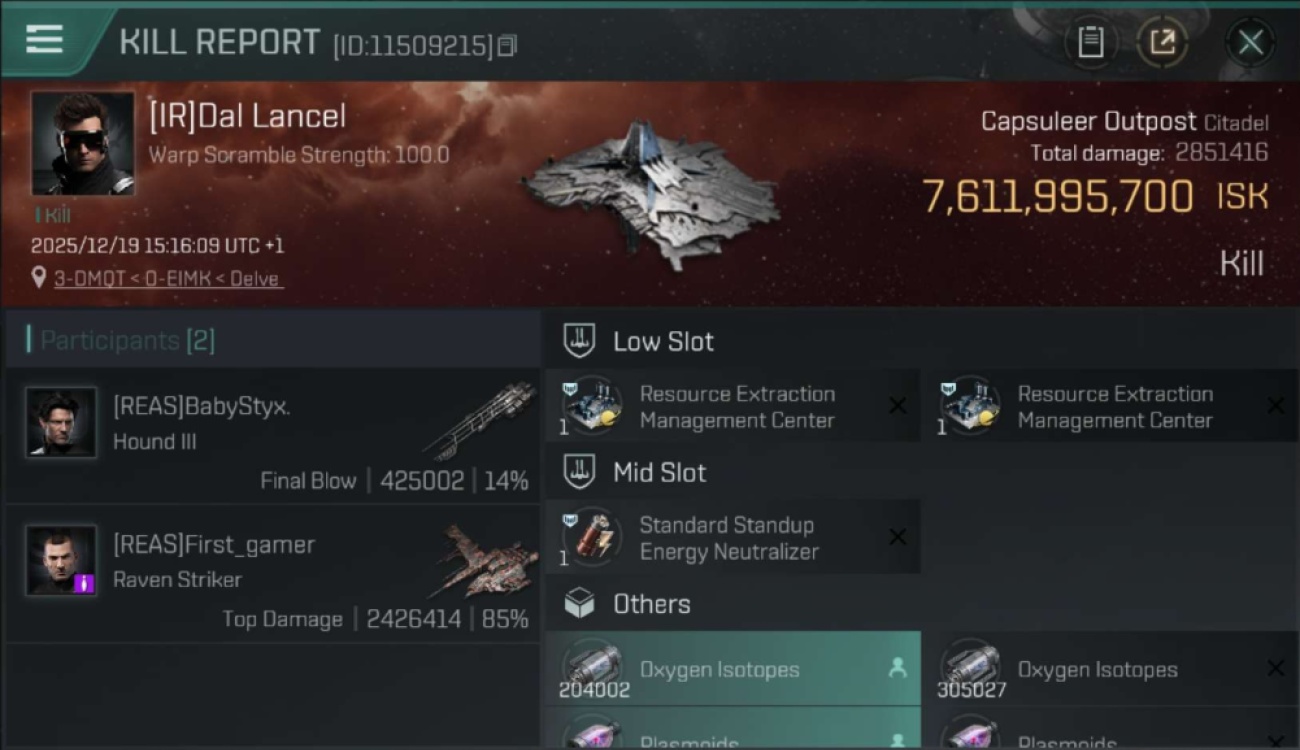Open BabyStyx's pilot portrait
This screenshot has width=1300, height=750.
(x=62, y=423)
